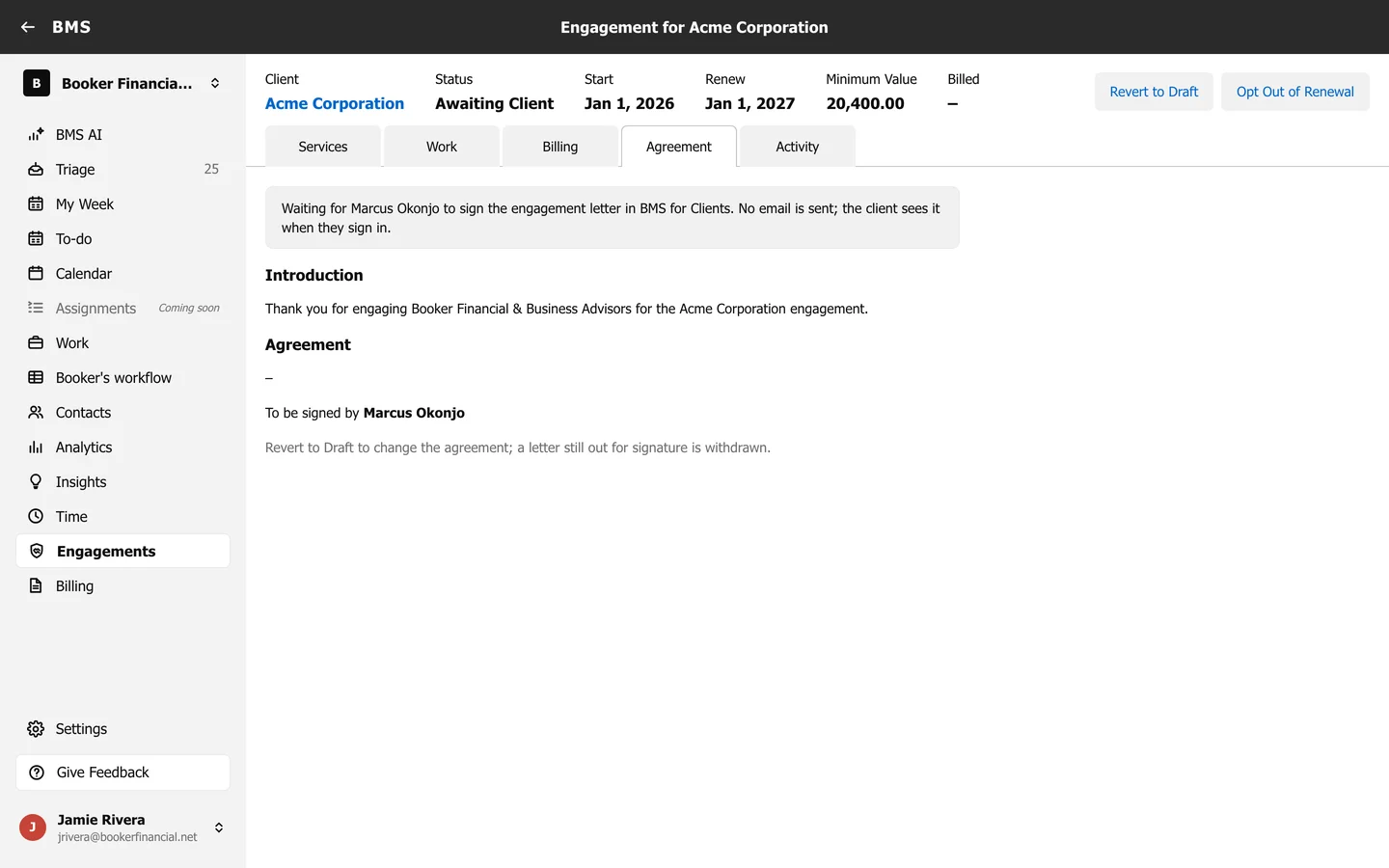Viewport: 1389px width, 868px height.
Task: Click the Jamie Rivera red avatar
Action: click(x=33, y=827)
